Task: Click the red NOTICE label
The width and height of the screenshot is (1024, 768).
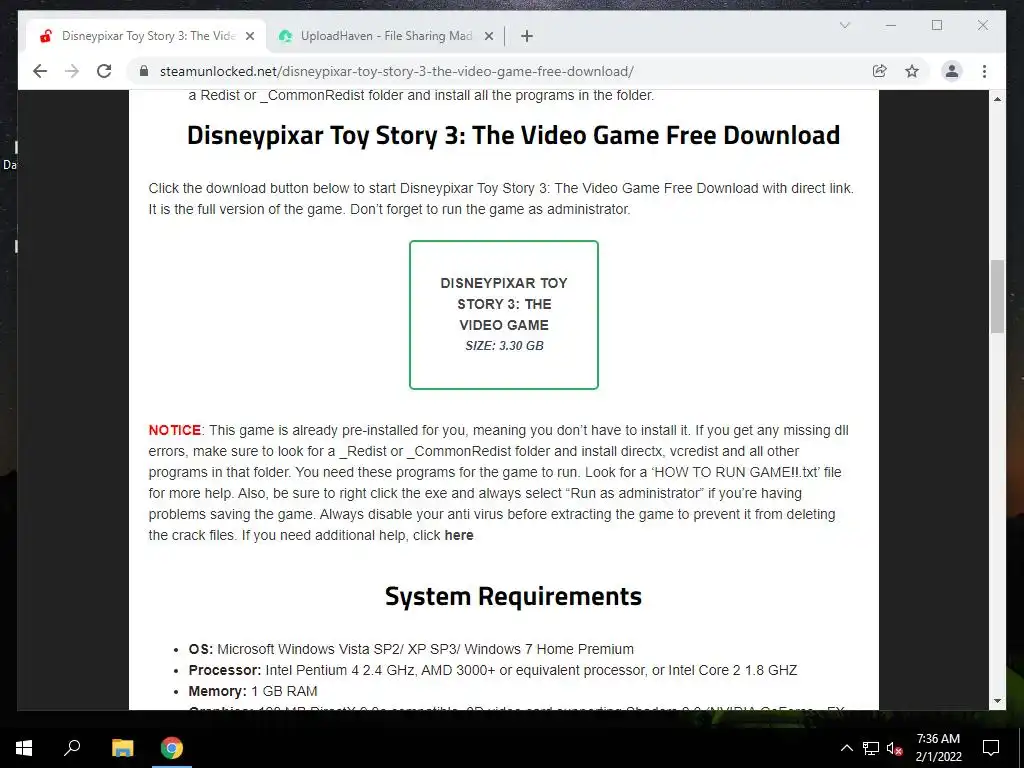Action: pyautogui.click(x=174, y=430)
